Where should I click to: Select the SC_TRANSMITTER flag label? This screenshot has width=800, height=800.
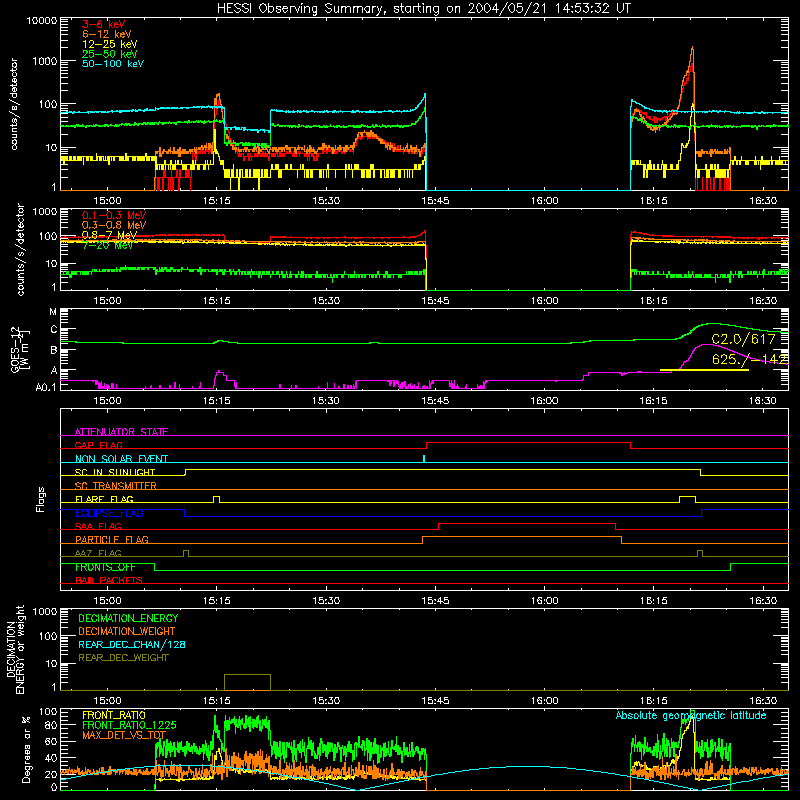coord(116,486)
